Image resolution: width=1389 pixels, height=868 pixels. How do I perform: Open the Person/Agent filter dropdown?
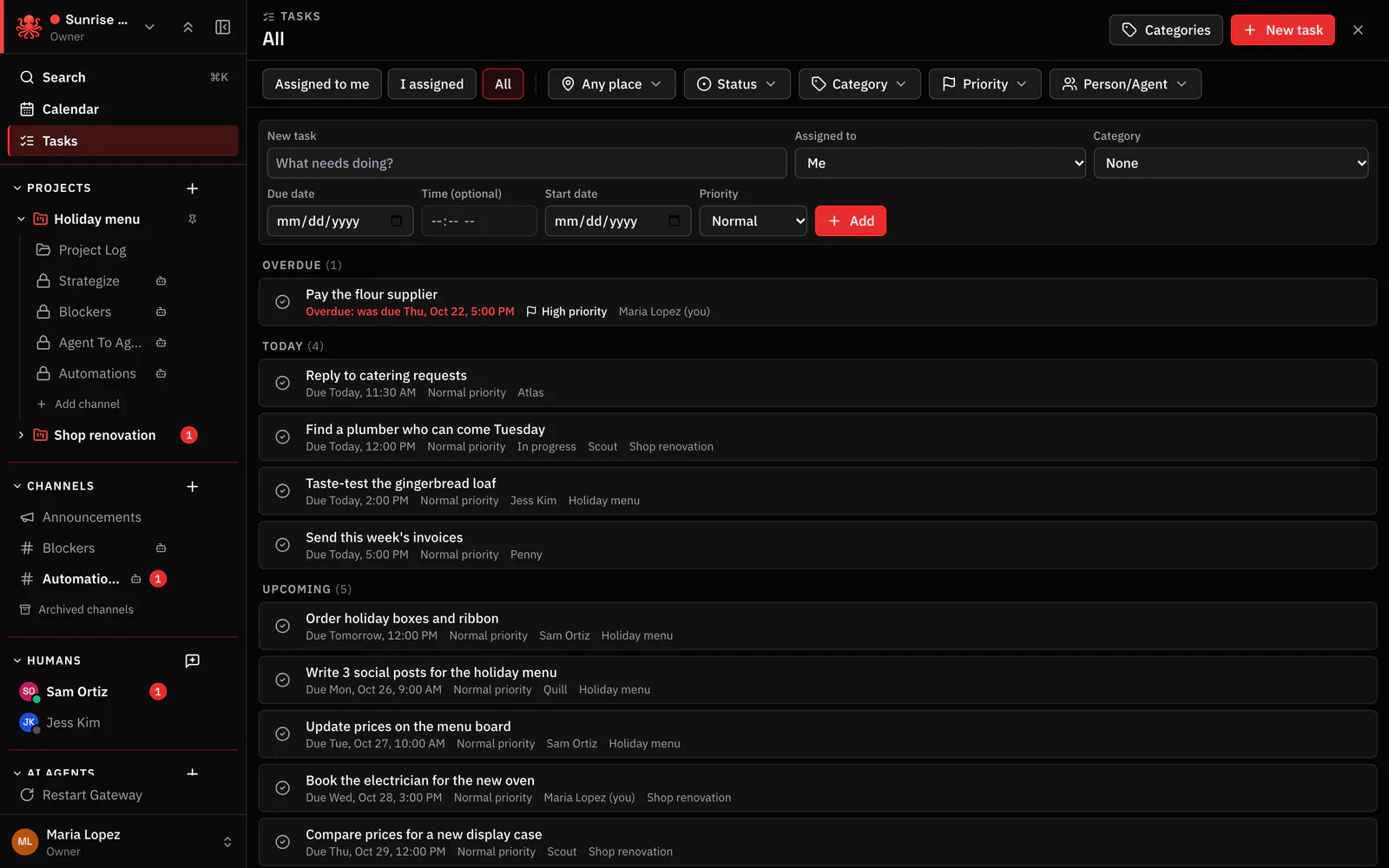(x=1125, y=84)
